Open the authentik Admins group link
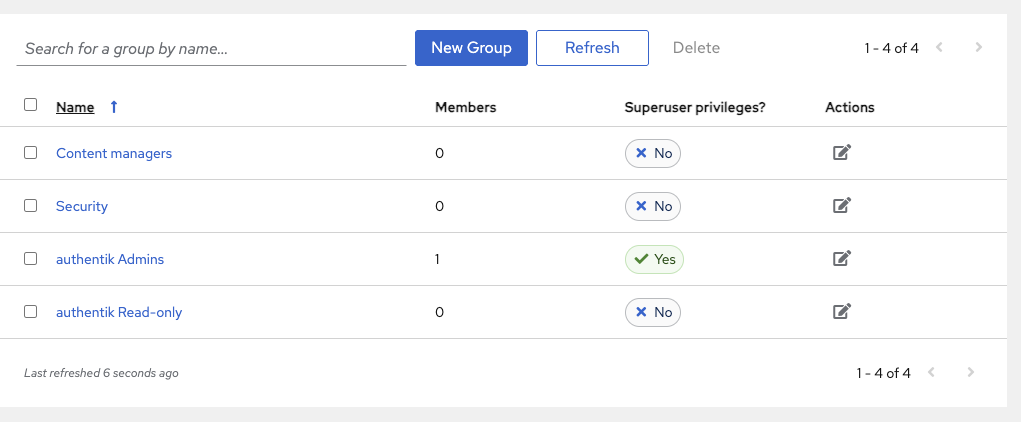The width and height of the screenshot is (1021, 422). [110, 259]
